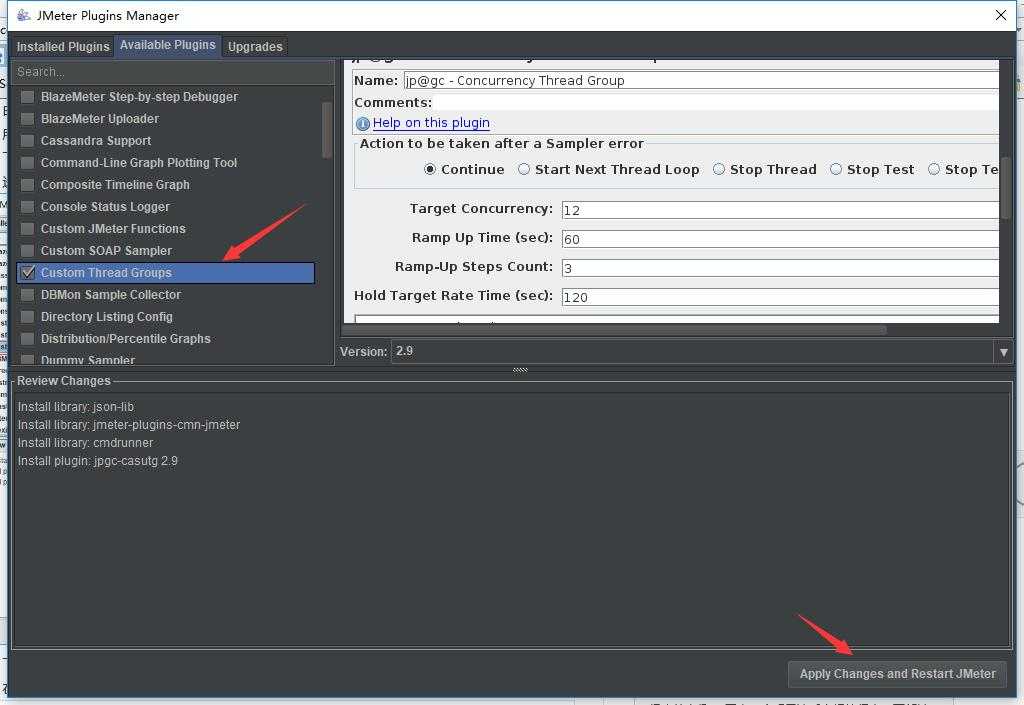
Task: Open the Version 2.9 dropdown
Action: click(701, 351)
